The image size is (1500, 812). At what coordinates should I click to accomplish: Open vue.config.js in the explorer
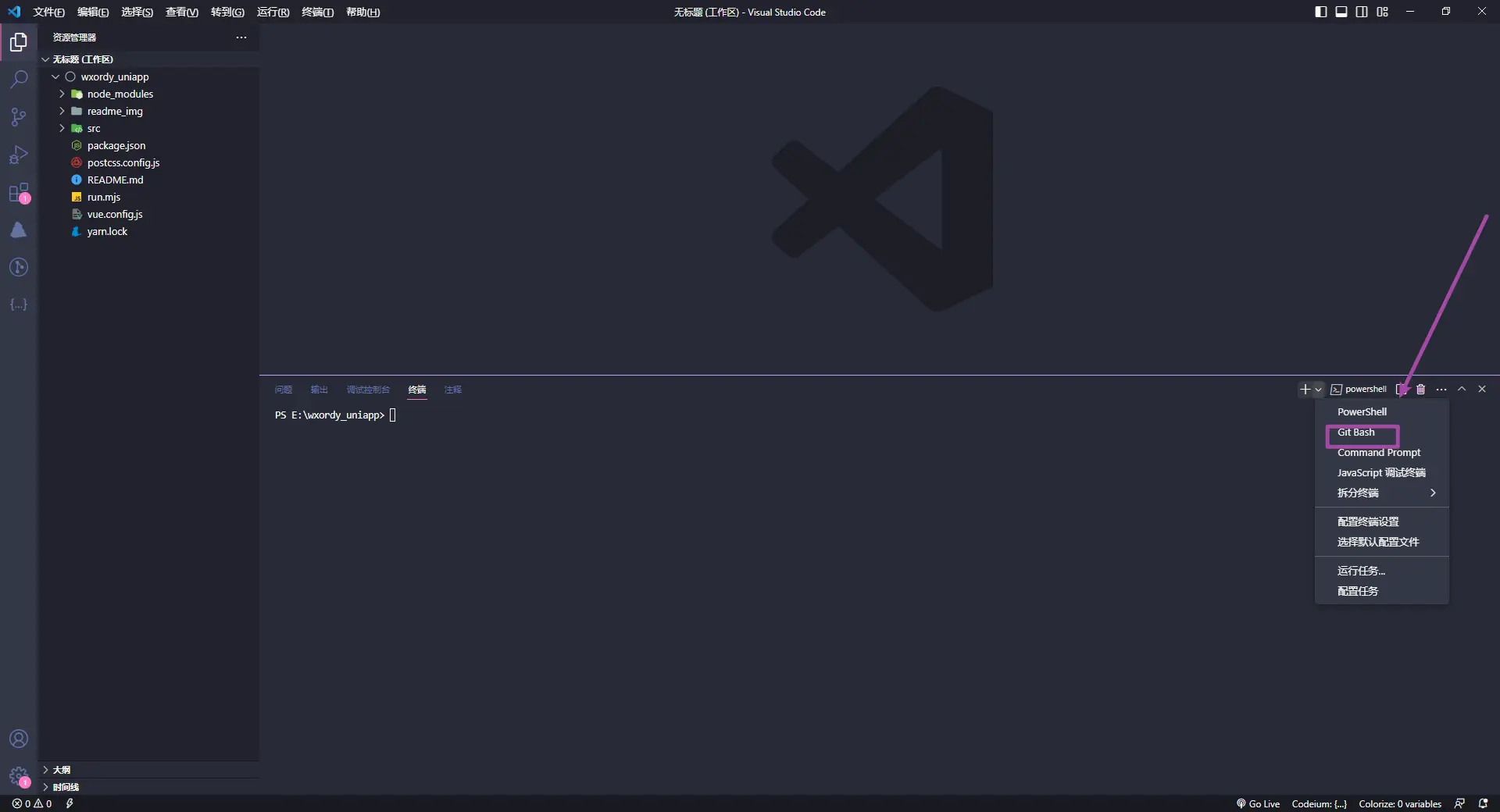tap(148, 214)
